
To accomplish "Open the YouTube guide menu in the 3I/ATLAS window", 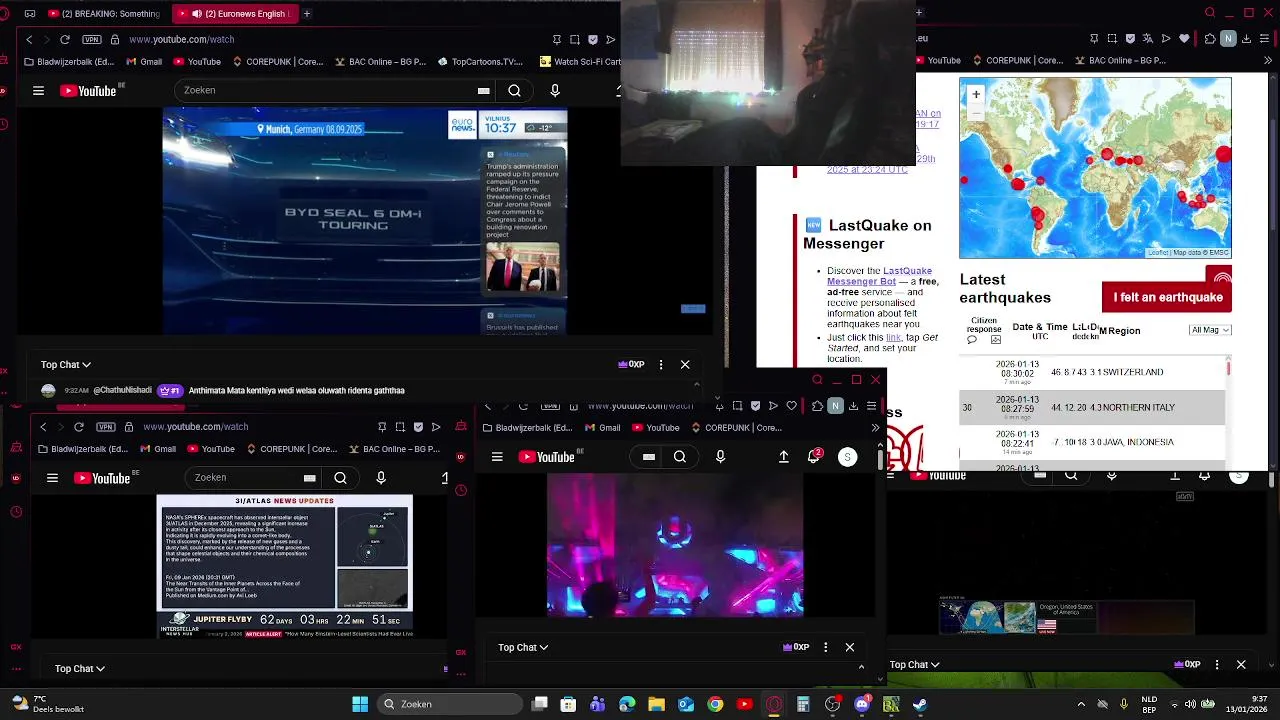I will pyautogui.click(x=52, y=478).
